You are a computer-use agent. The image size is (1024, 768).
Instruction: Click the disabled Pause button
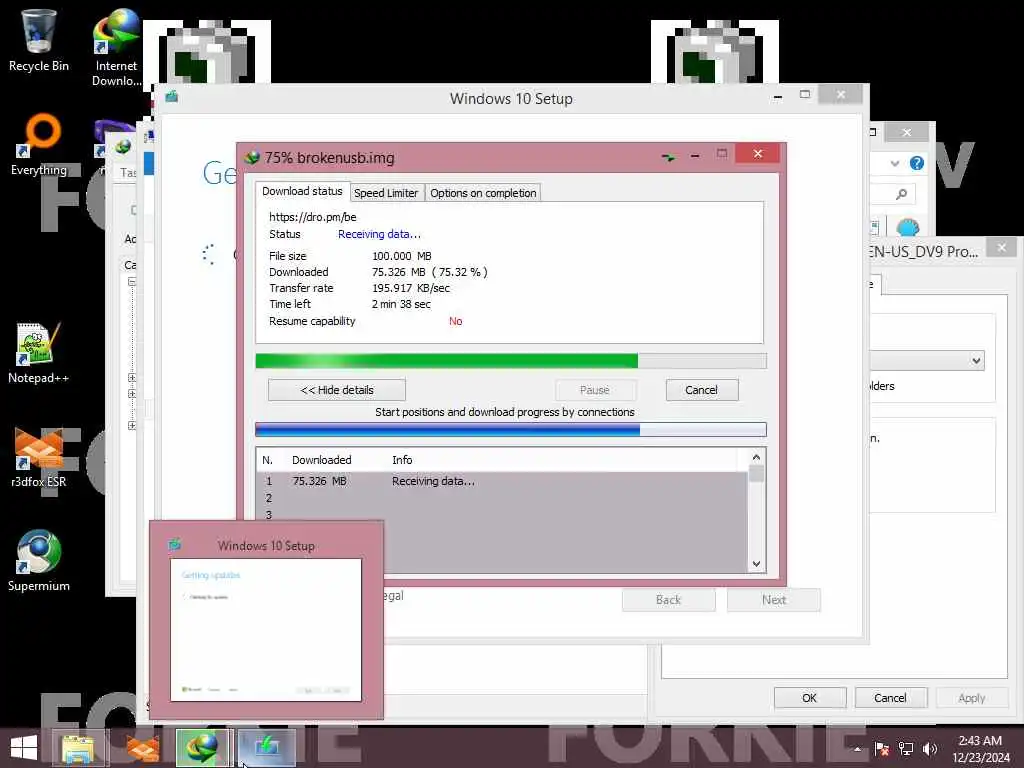point(595,390)
